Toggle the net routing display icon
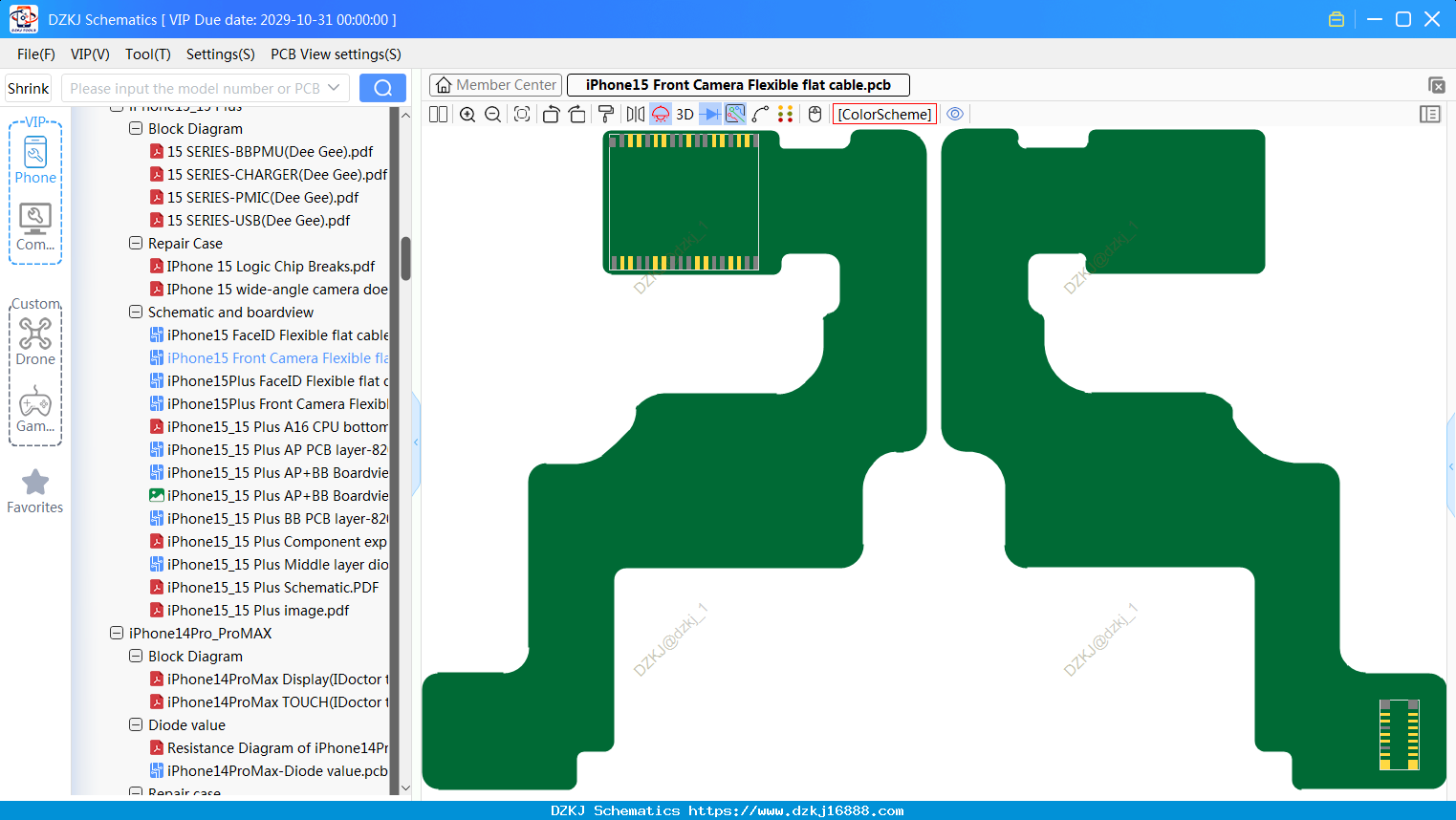The width and height of the screenshot is (1456, 820). click(x=735, y=115)
